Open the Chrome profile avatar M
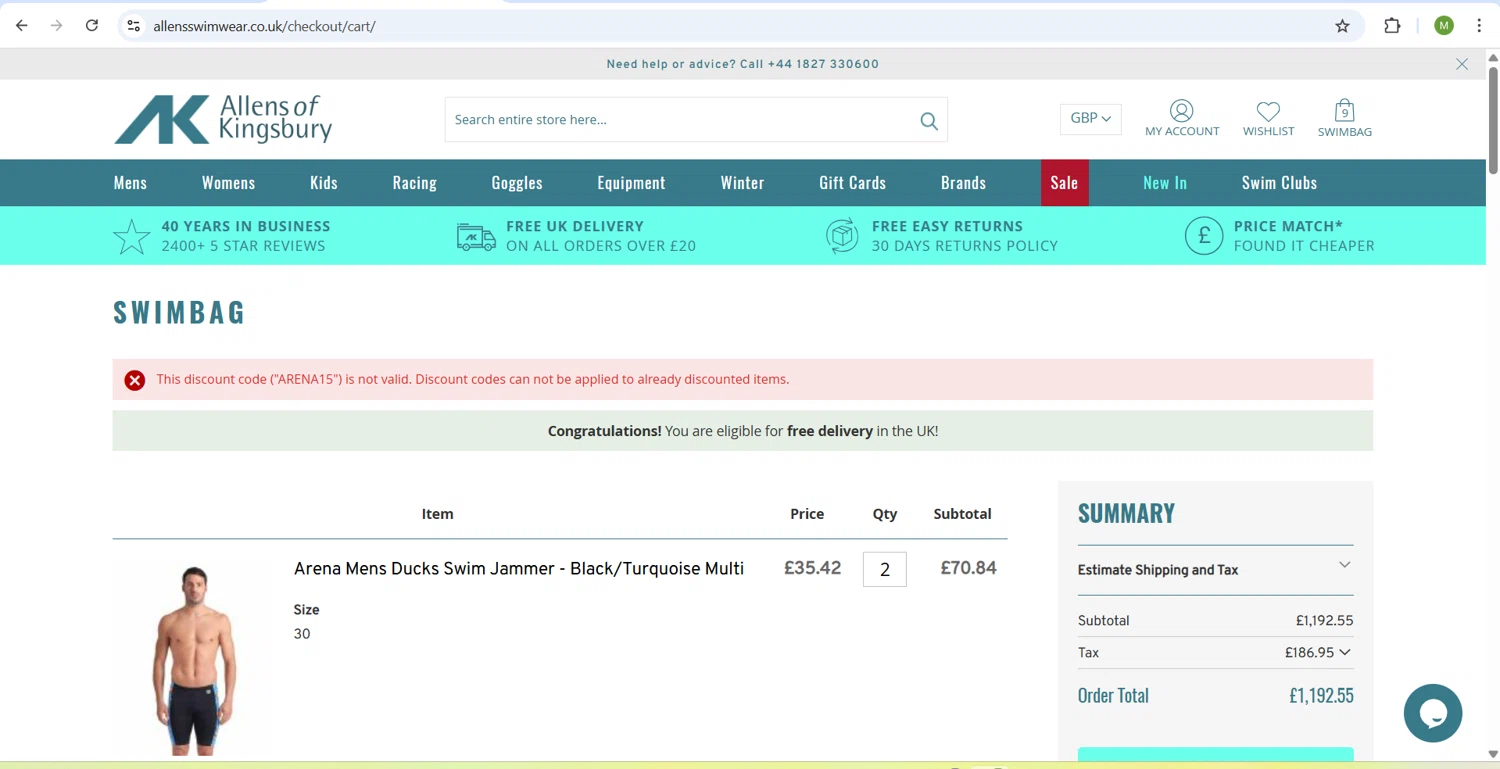This screenshot has width=1500, height=769. [1444, 26]
